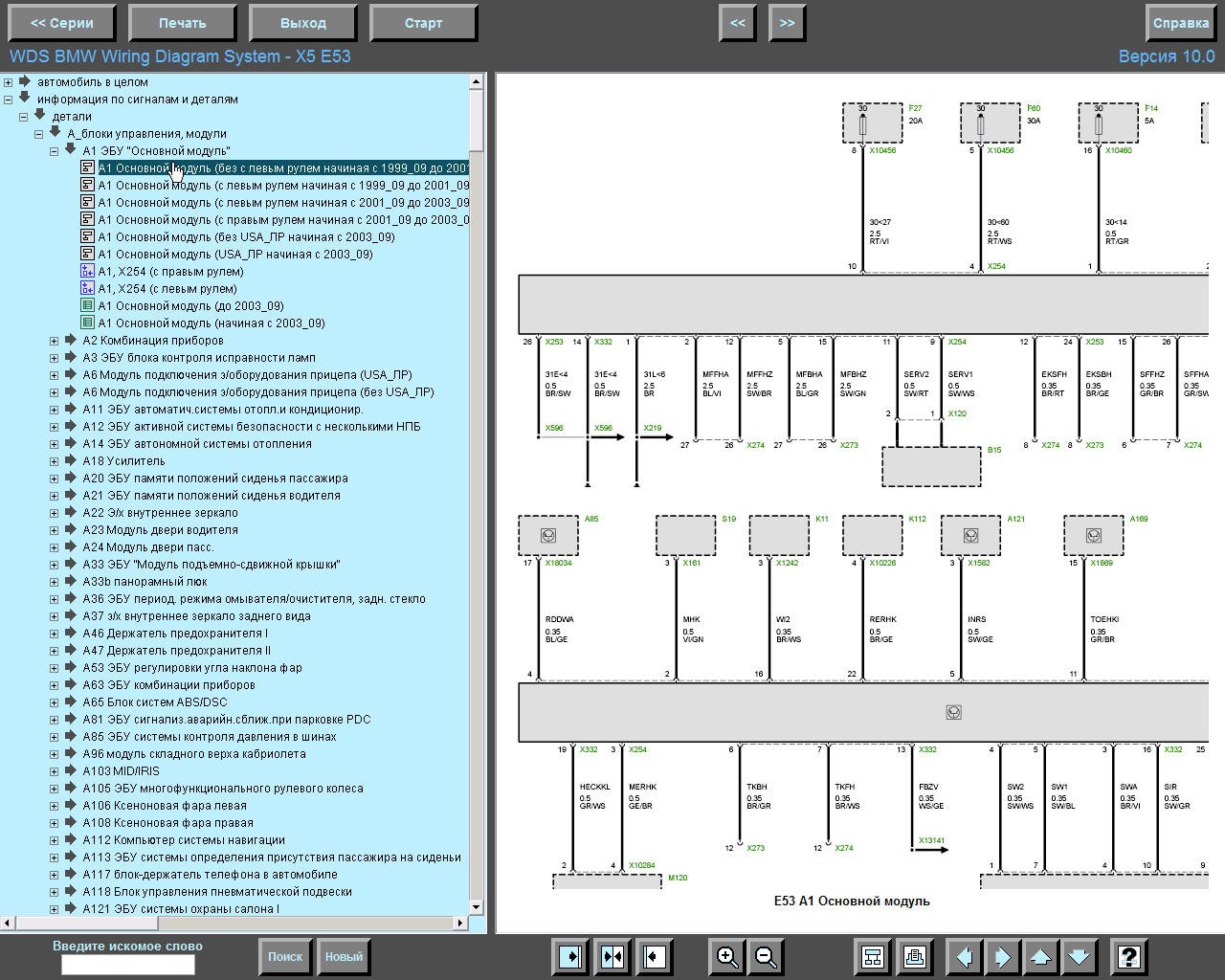Viewport: 1225px width, 980px height.
Task: Click the zoom in magnifier icon
Action: point(727,956)
